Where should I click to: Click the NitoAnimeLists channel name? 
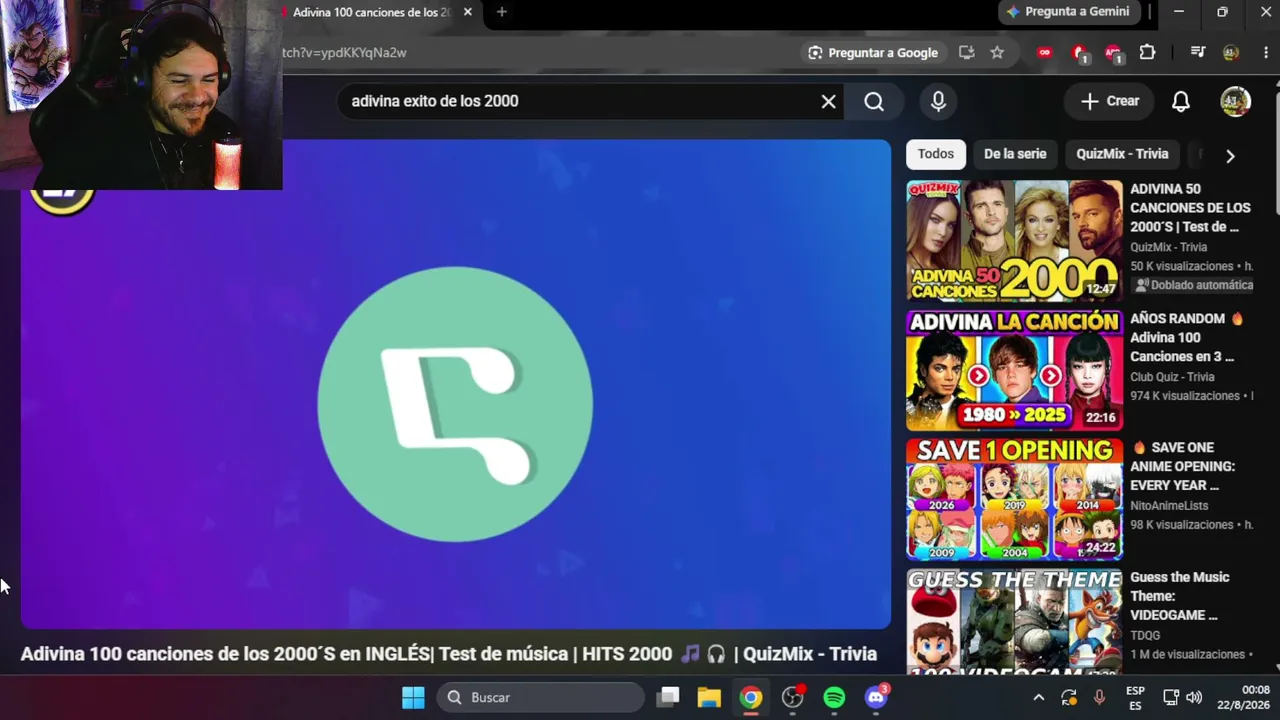coord(1169,506)
